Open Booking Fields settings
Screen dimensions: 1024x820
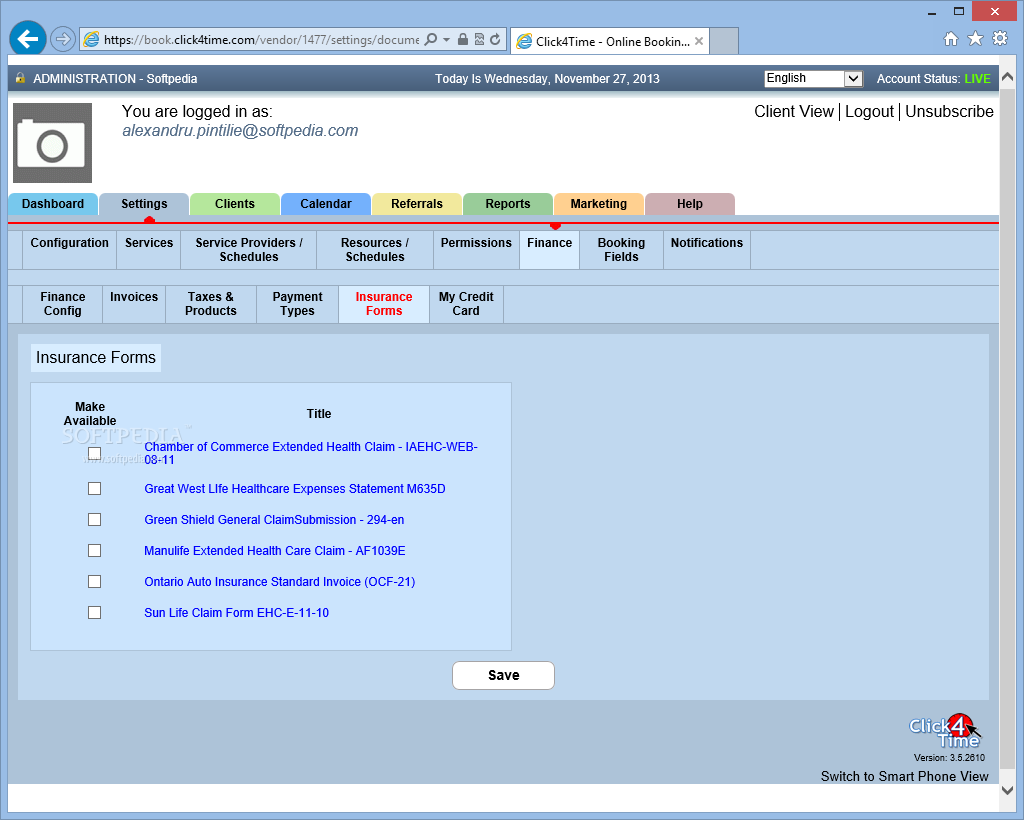pos(621,249)
